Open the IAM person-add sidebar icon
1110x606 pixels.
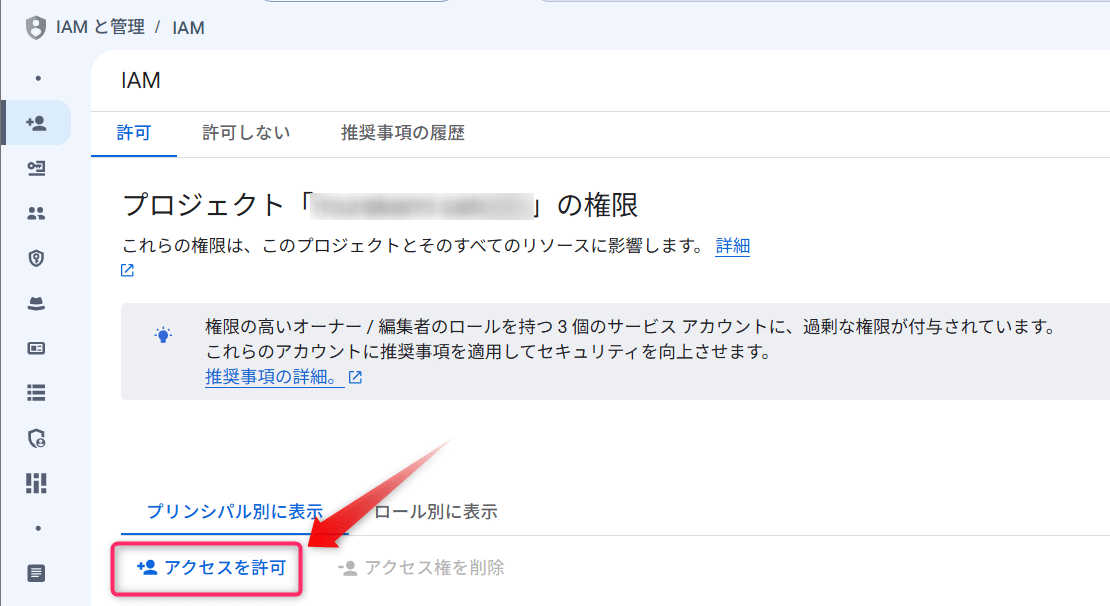coord(36,123)
